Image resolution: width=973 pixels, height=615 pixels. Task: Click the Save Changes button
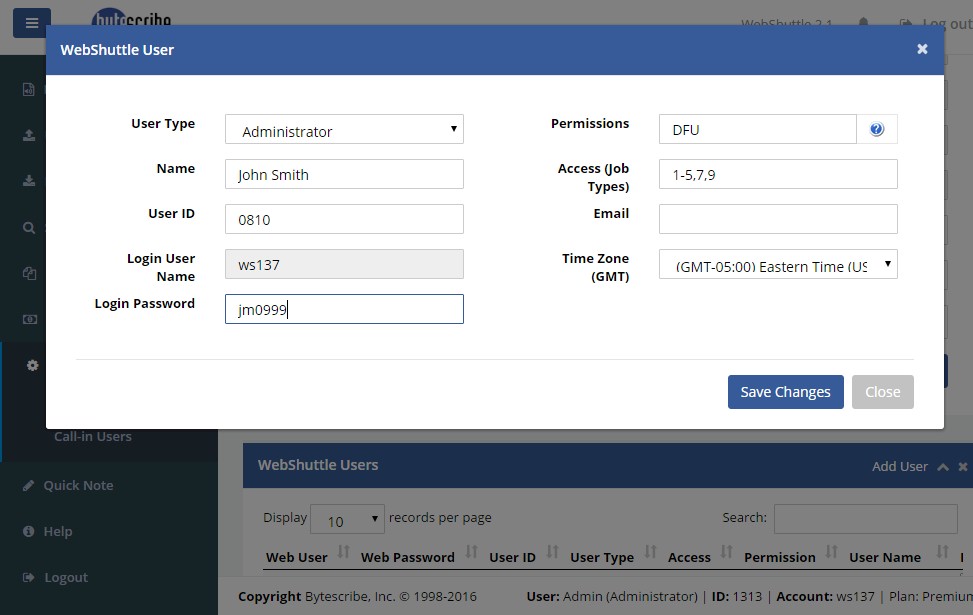point(786,392)
